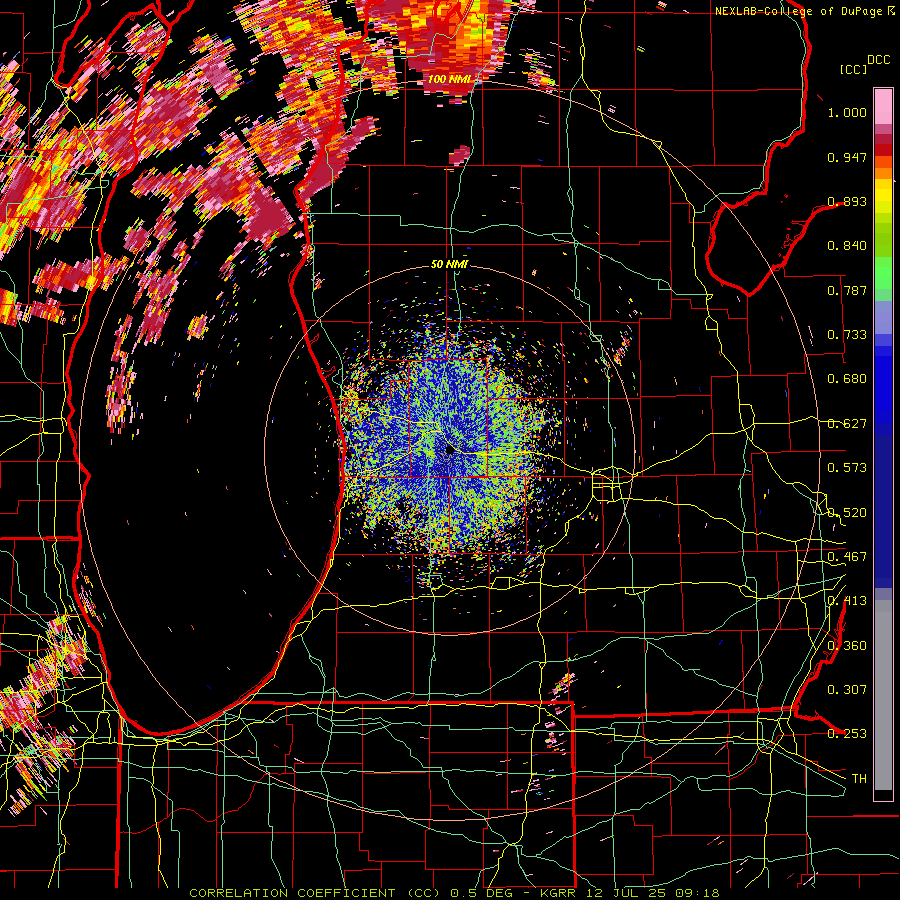Screen dimensions: 900x900
Task: Pick the bright green color bar segment
Action: 883,273
